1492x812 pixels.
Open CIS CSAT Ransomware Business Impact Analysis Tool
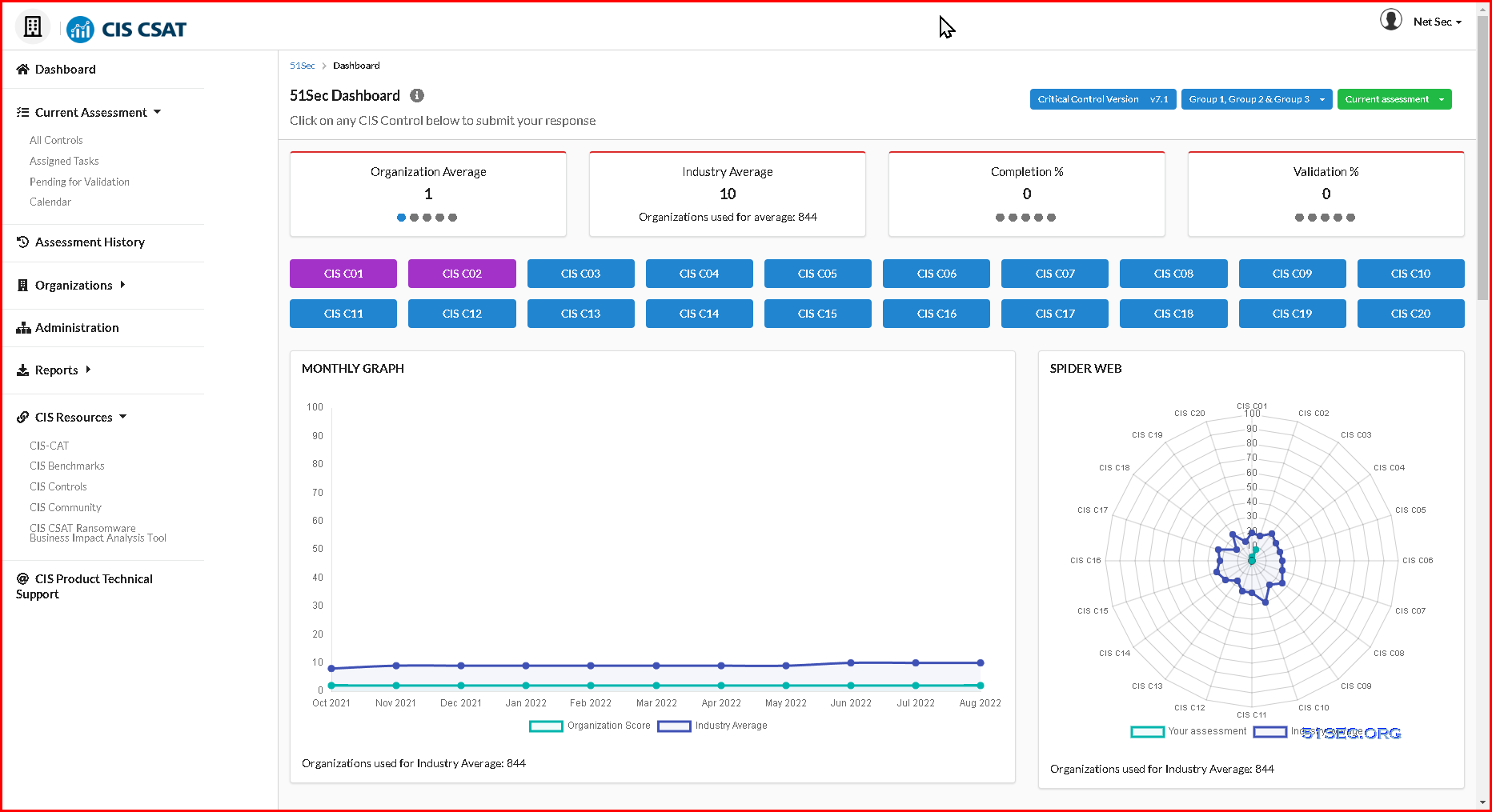[98, 533]
